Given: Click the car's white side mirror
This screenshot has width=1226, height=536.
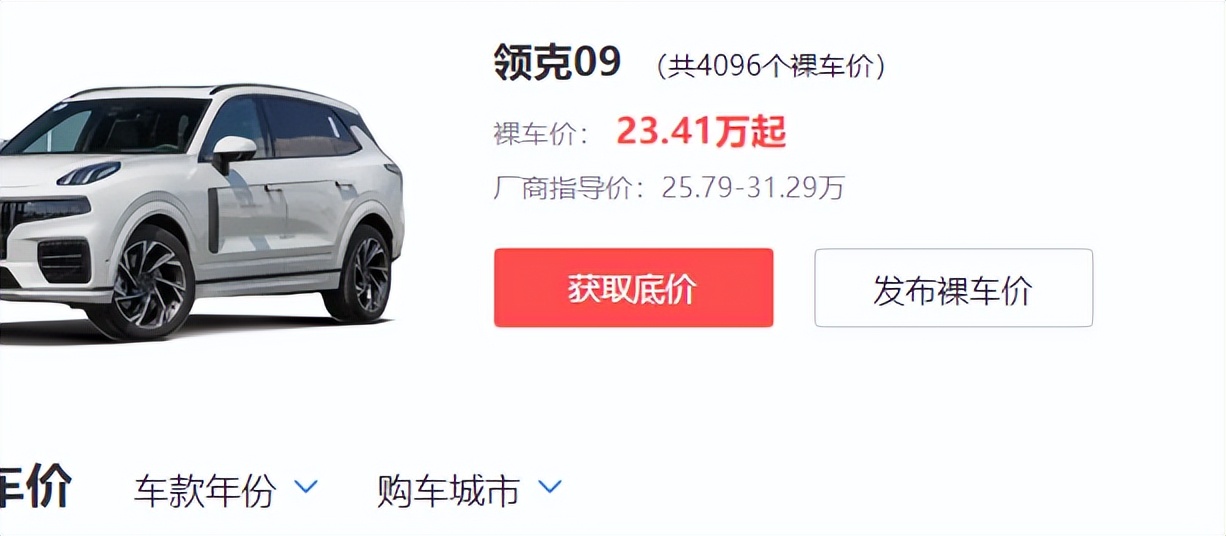Looking at the screenshot, I should click(x=232, y=150).
